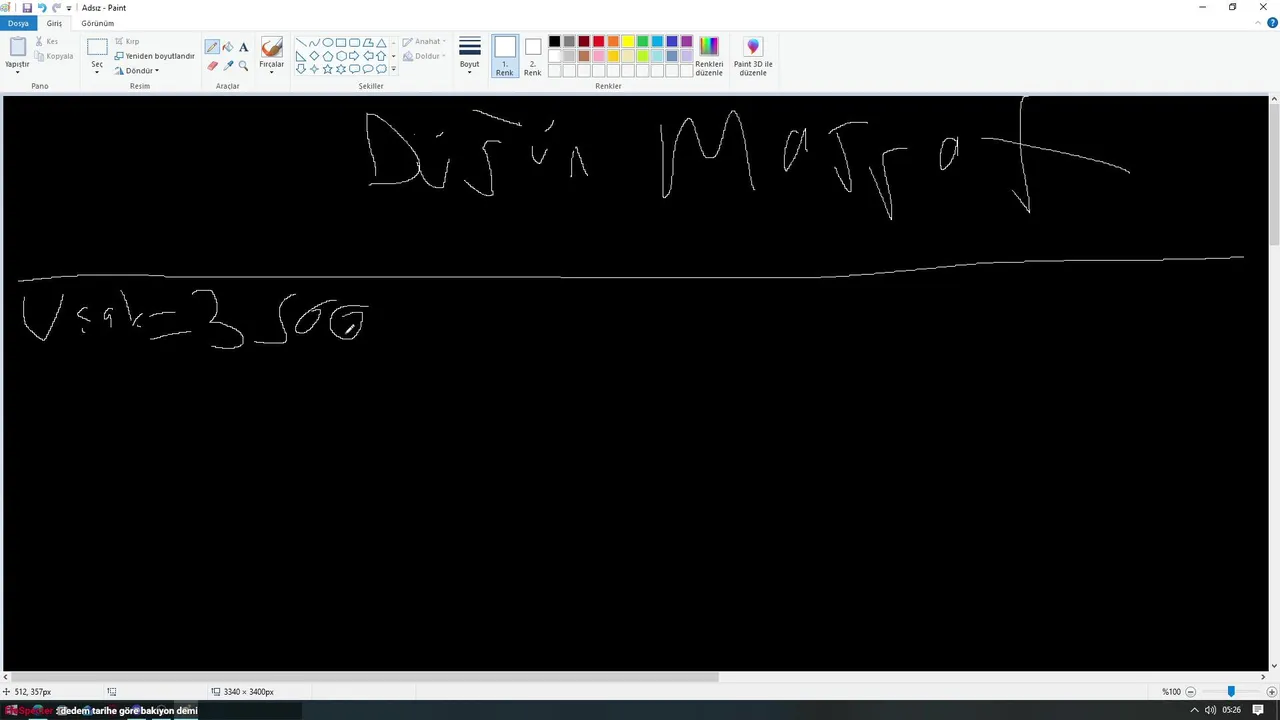Pick the Diamond shape
The height and width of the screenshot is (720, 1280).
[x=314, y=56]
